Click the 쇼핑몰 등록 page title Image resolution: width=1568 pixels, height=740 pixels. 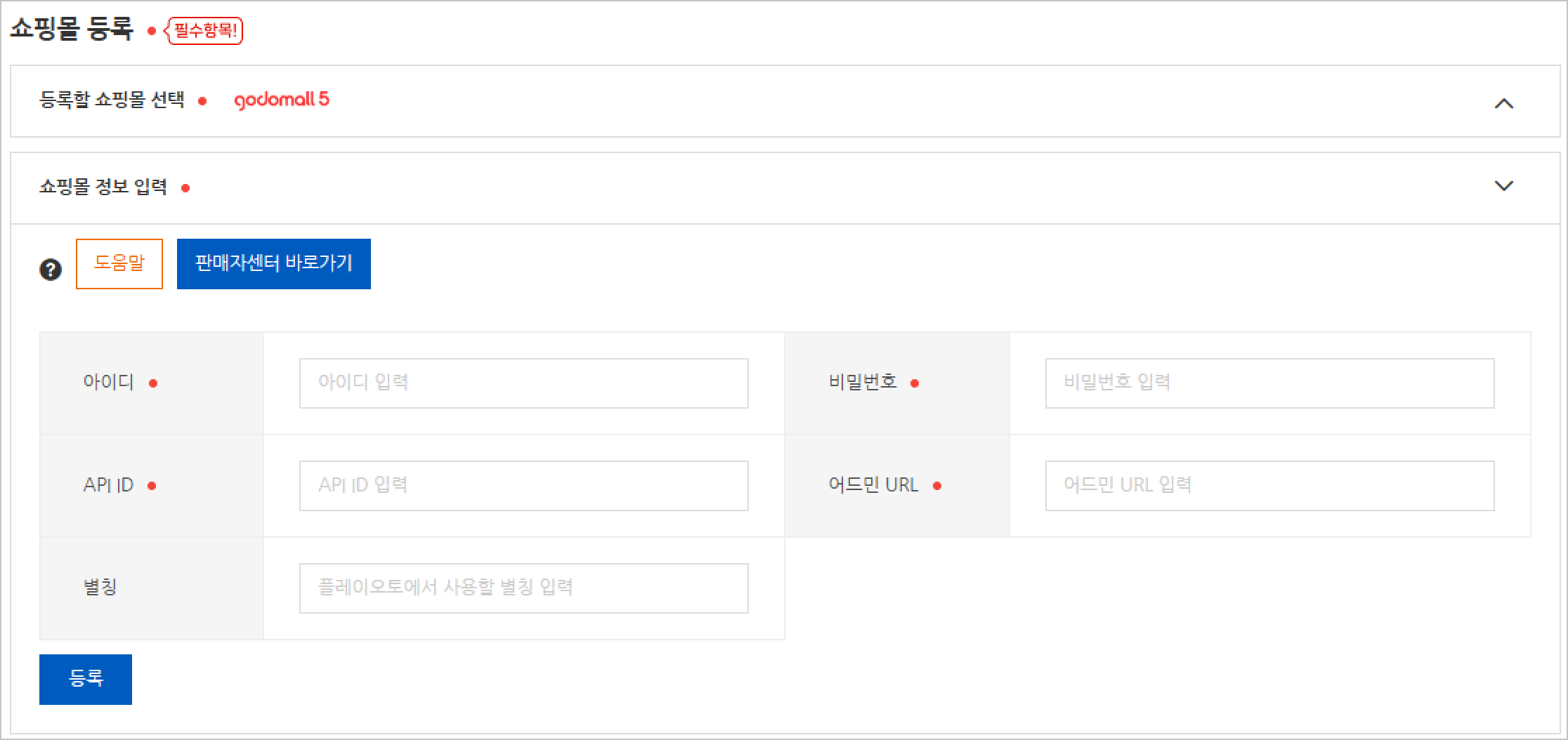point(72,29)
